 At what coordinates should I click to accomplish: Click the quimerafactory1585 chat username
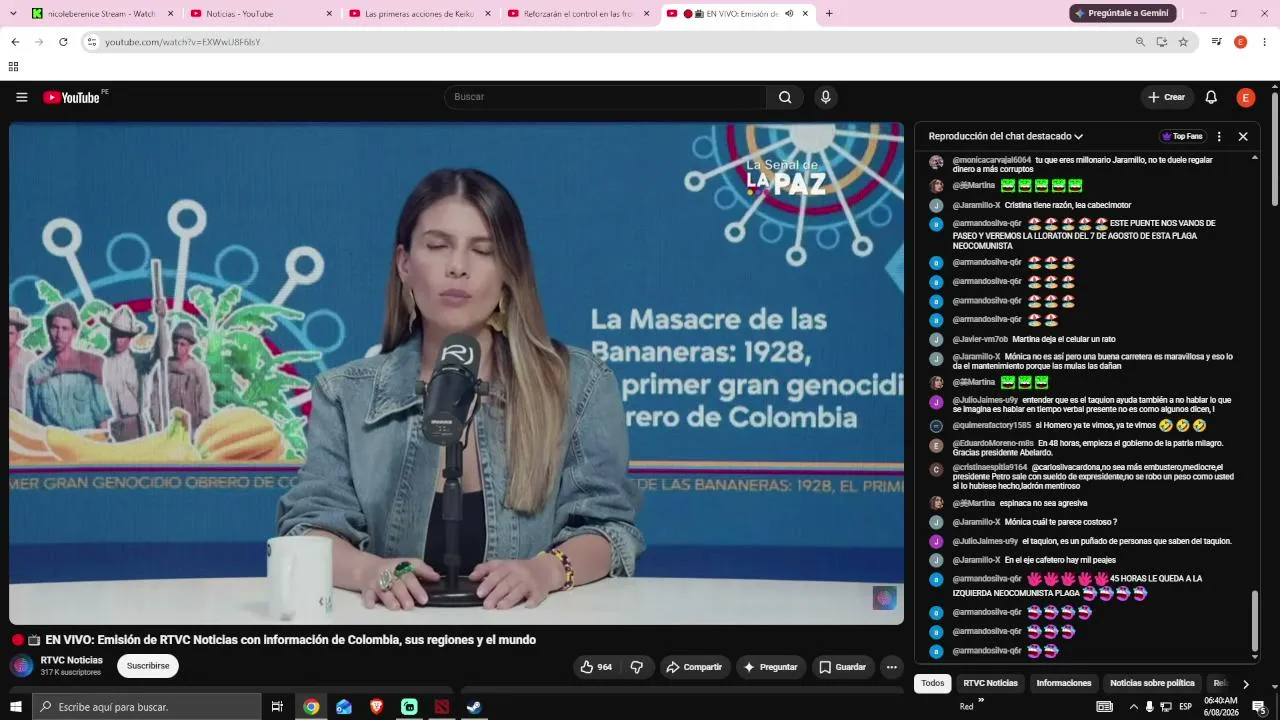991,425
